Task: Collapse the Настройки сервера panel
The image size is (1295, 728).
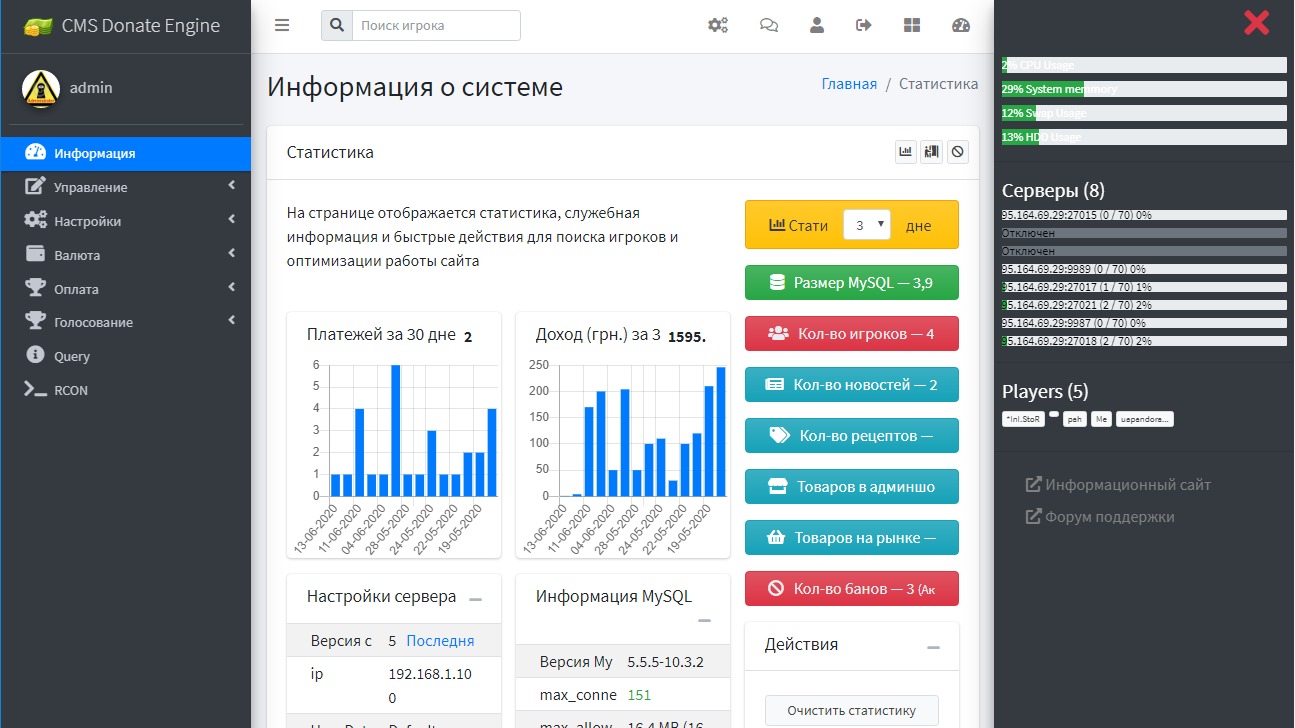Action: coord(476,599)
